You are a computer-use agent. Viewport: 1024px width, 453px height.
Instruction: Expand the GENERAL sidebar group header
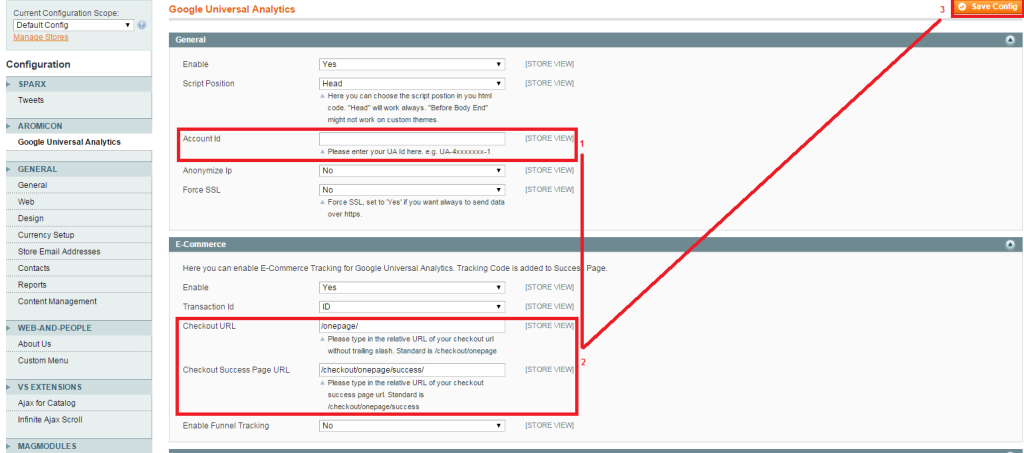coord(78,169)
